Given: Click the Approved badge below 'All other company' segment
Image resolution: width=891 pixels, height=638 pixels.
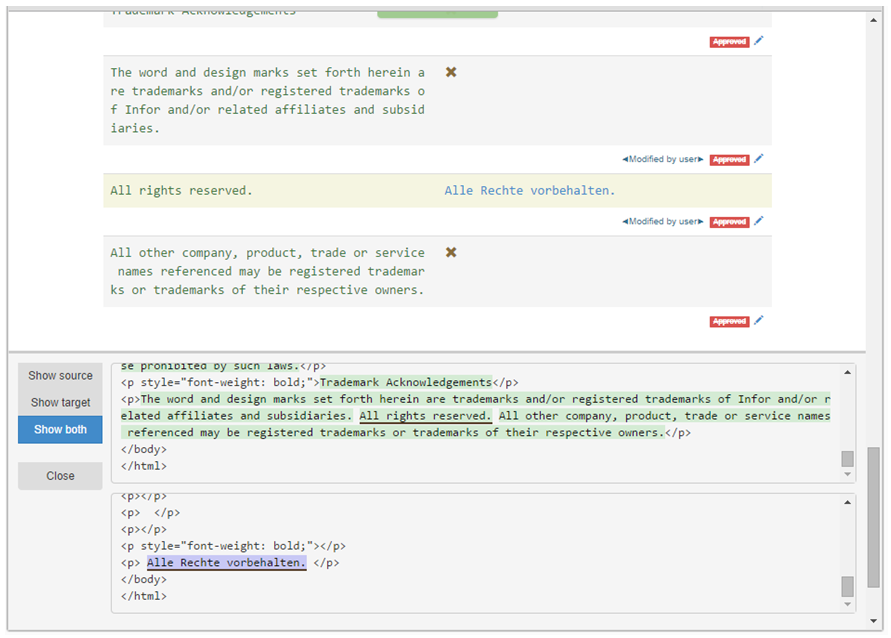Looking at the screenshot, I should pyautogui.click(x=729, y=322).
